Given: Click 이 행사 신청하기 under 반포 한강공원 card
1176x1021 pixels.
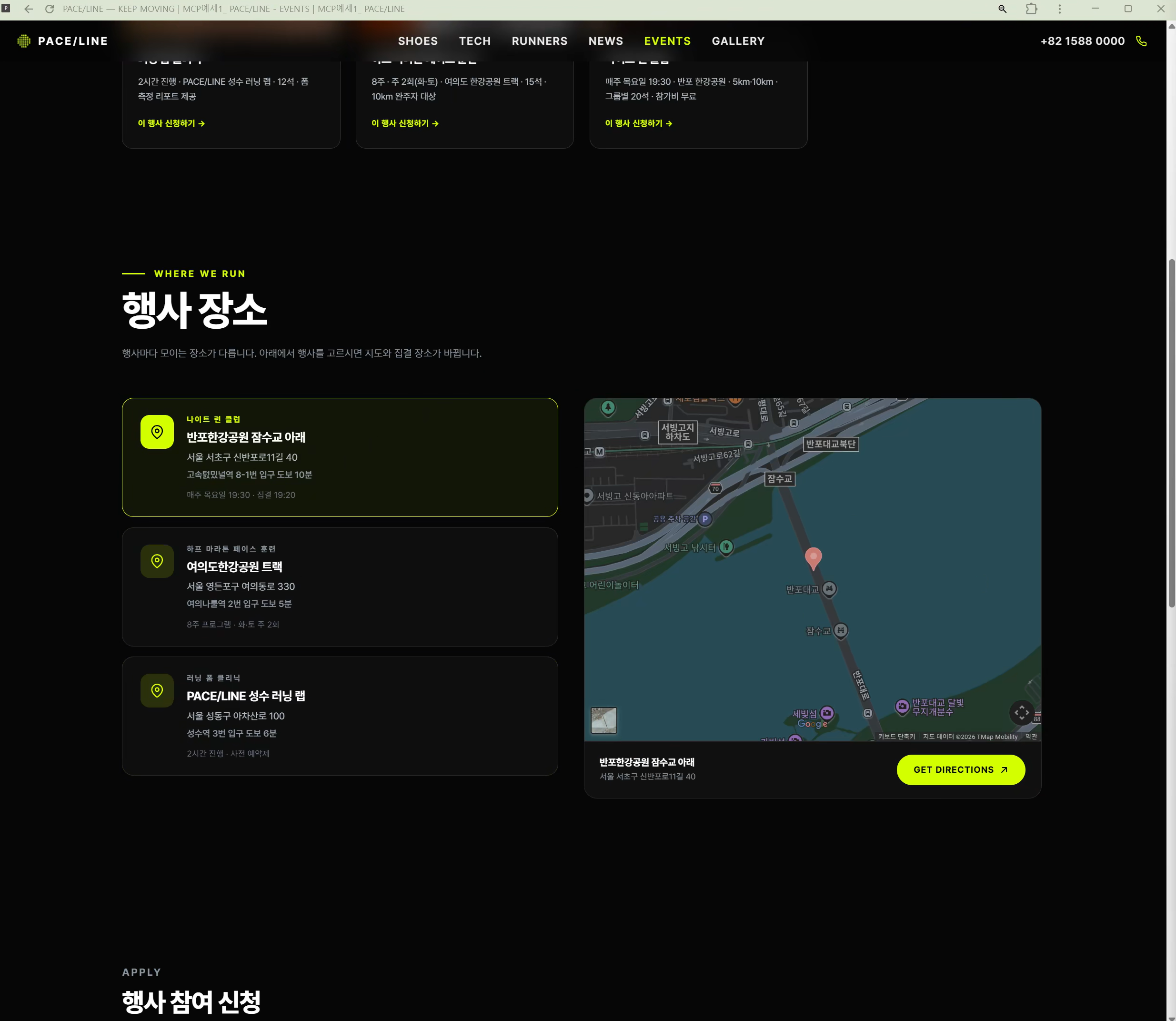Looking at the screenshot, I should 638,123.
